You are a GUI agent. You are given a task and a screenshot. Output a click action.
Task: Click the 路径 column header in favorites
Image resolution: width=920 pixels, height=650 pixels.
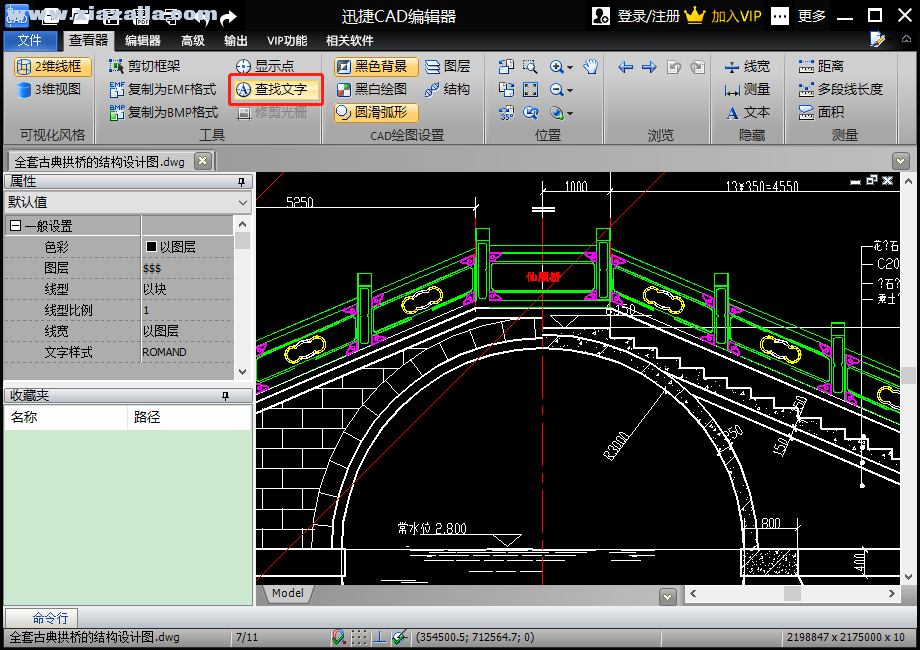(x=190, y=417)
